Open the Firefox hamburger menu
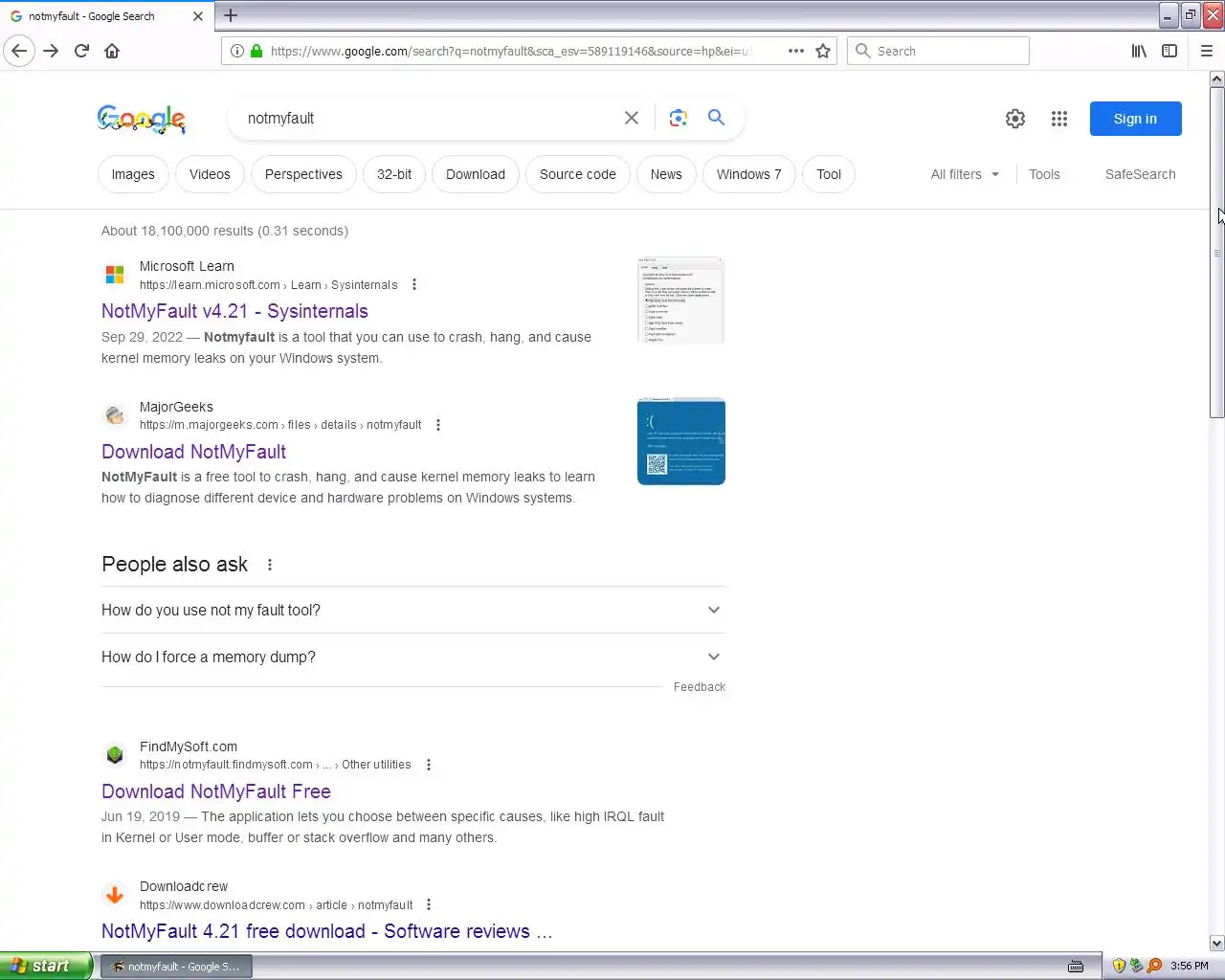The width and height of the screenshot is (1225, 980). pyautogui.click(x=1207, y=51)
